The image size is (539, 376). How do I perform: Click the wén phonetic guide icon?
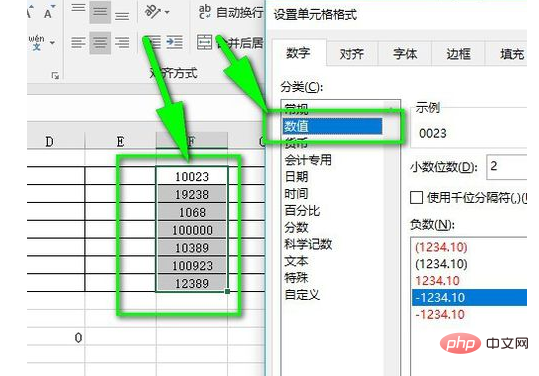pyautogui.click(x=36, y=43)
